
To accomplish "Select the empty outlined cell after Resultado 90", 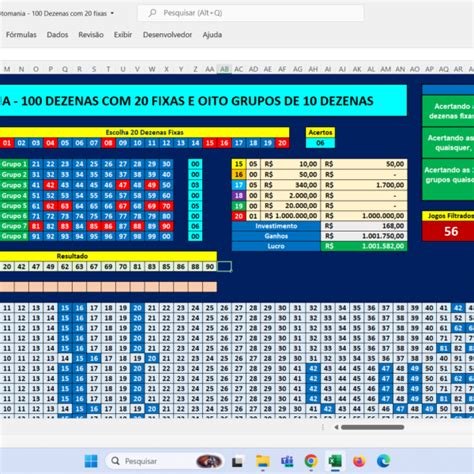I will [224, 267].
